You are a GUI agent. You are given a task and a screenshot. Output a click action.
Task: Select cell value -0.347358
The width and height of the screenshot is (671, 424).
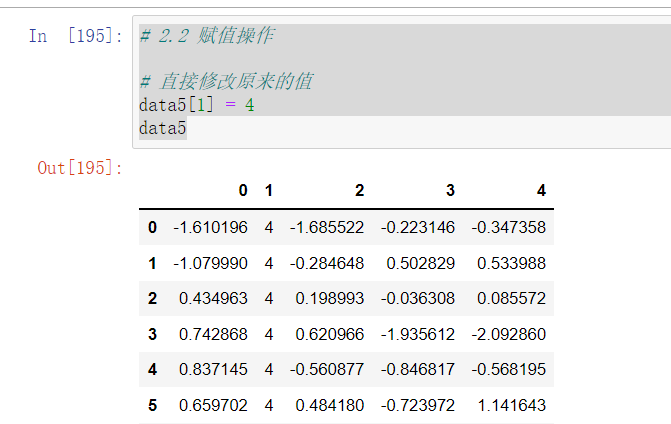click(x=508, y=227)
